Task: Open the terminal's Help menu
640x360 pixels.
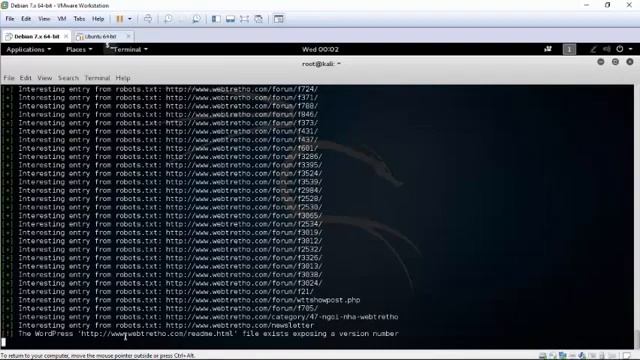Action: [x=122, y=78]
